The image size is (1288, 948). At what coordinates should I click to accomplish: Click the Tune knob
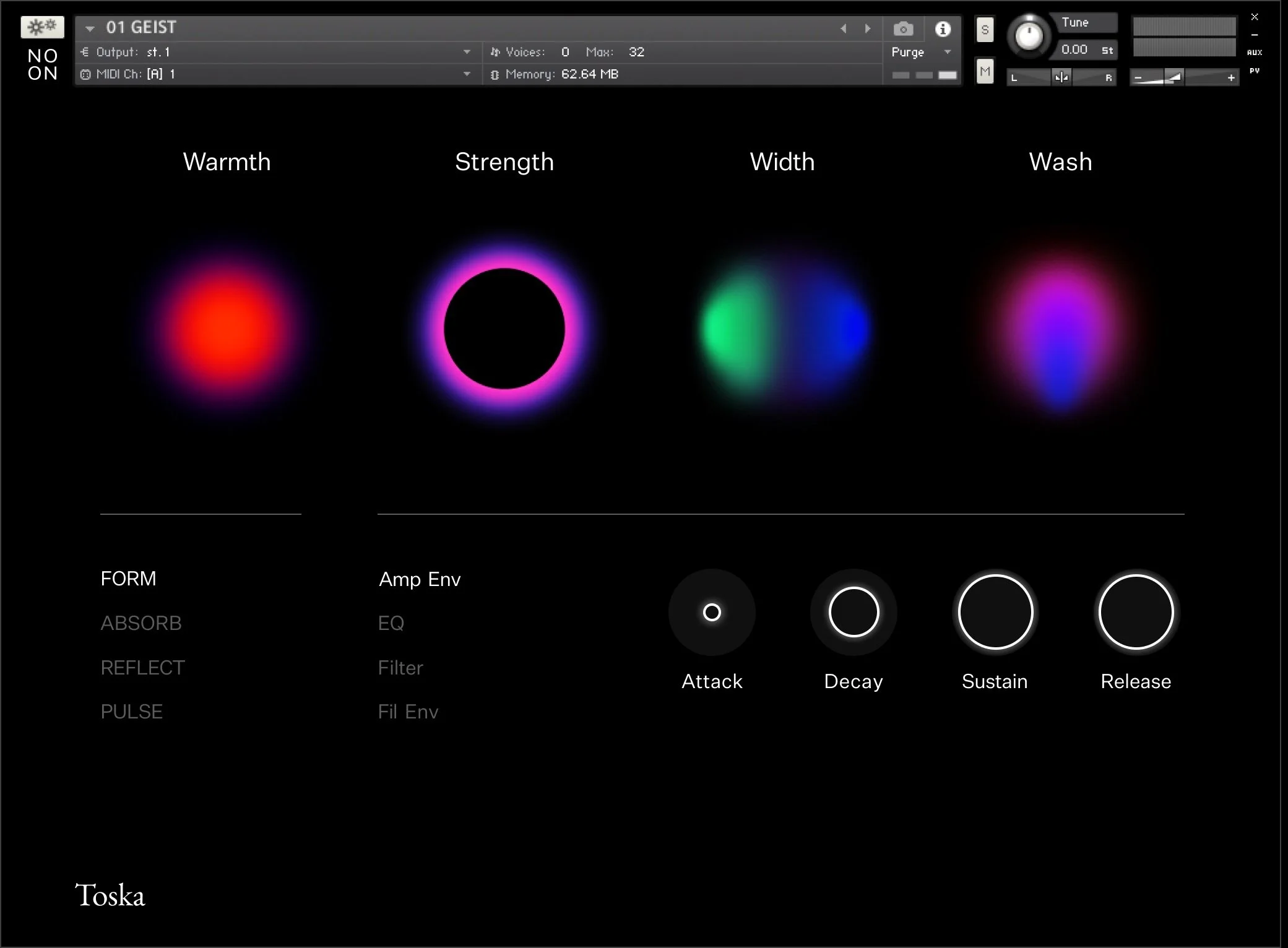point(1029,36)
